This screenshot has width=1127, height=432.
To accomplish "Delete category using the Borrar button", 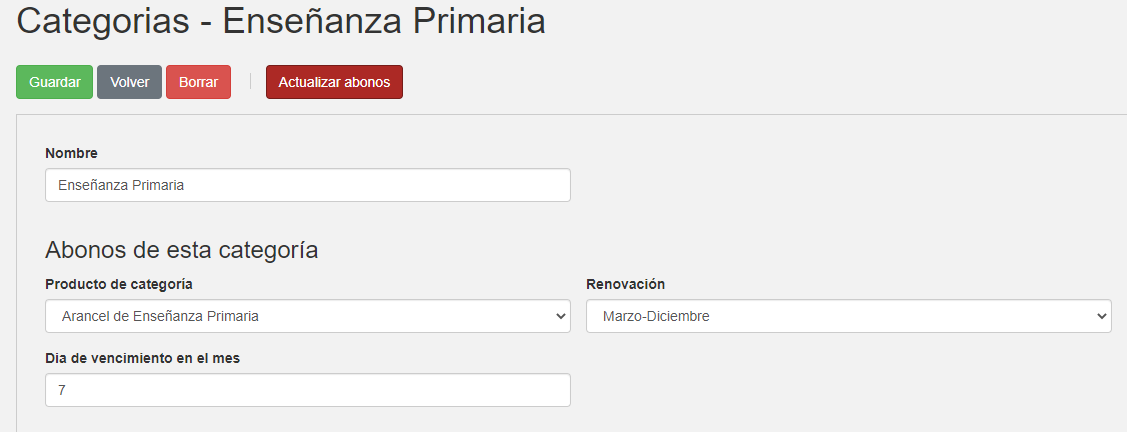I will click(x=198, y=82).
